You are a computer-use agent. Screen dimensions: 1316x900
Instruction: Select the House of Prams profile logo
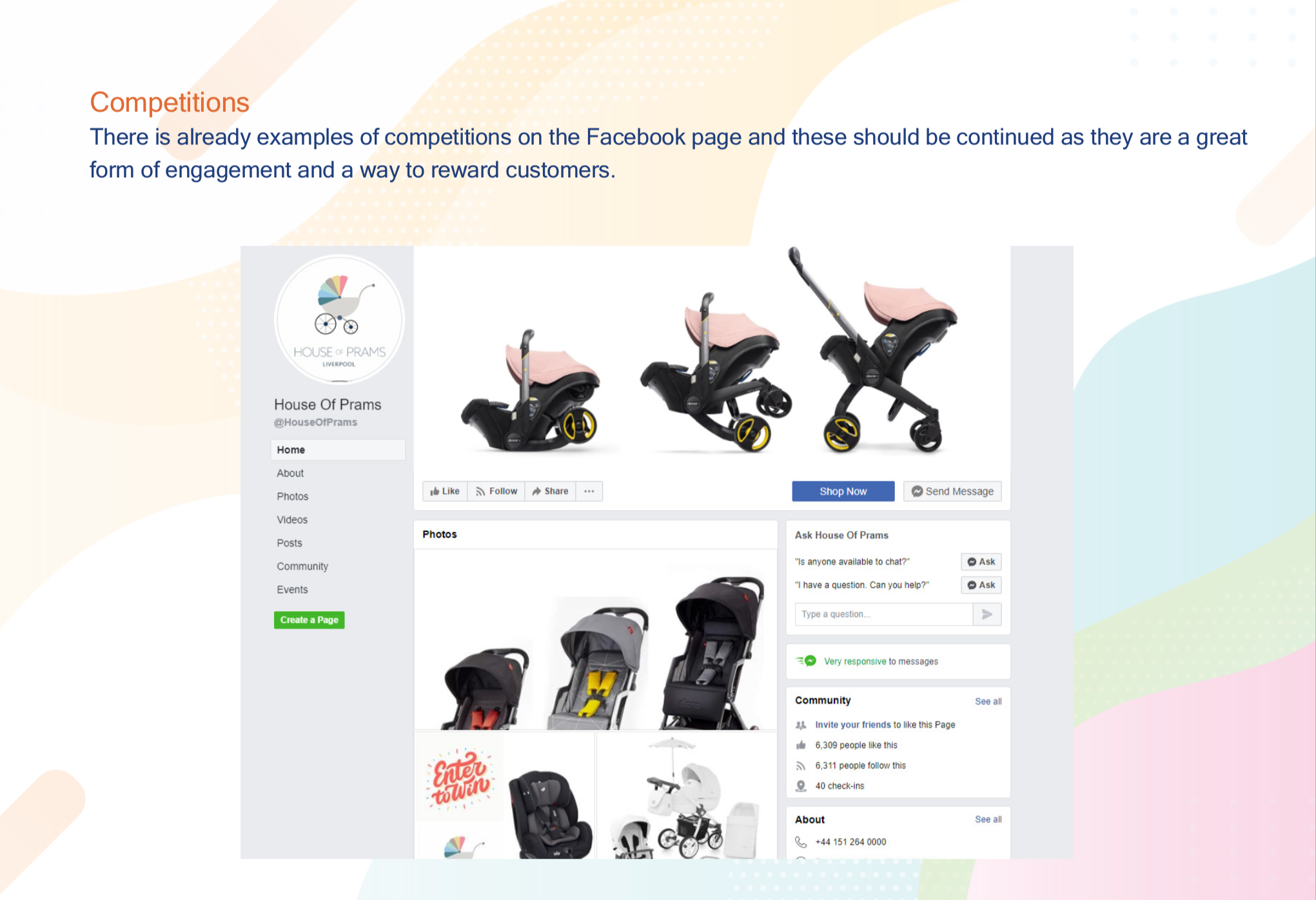(339, 320)
